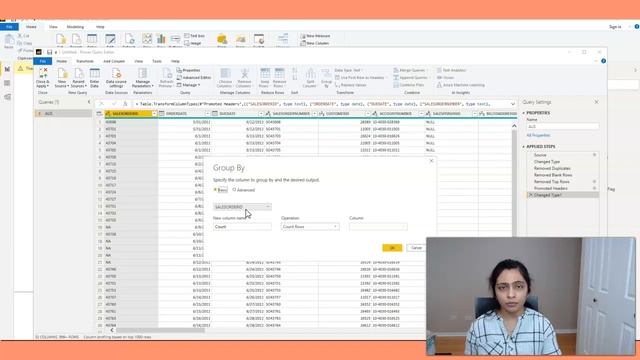Open Data source settings
Viewport: 640px width, 360px height.
(116, 78)
